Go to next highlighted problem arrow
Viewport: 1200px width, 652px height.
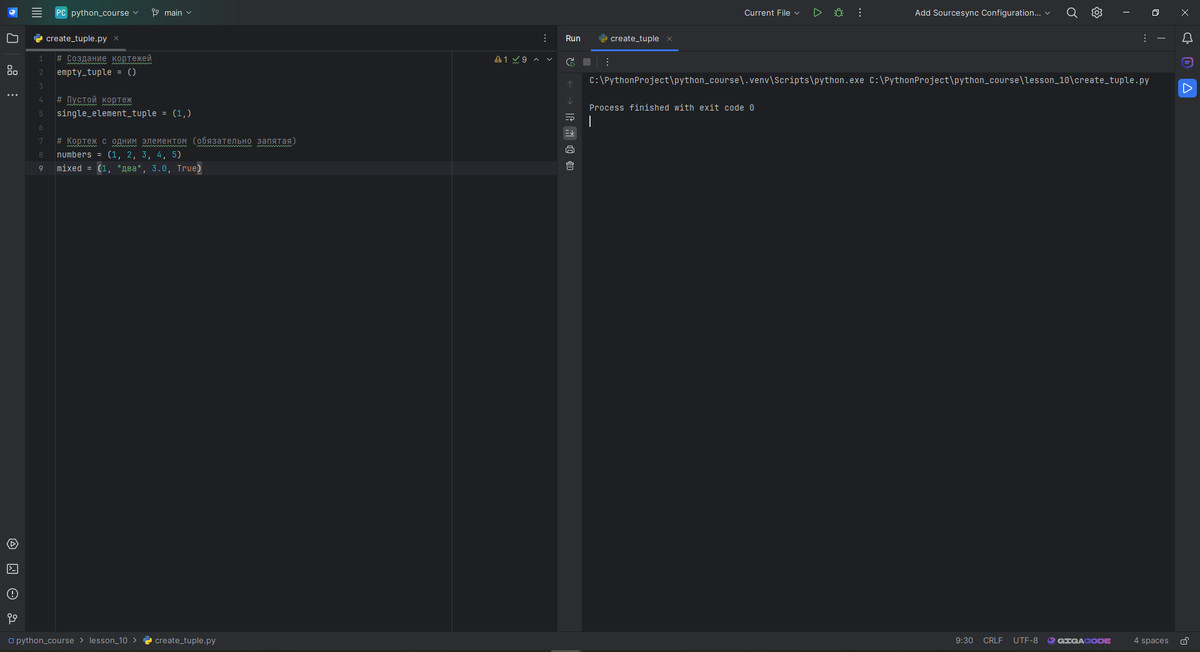tap(549, 60)
